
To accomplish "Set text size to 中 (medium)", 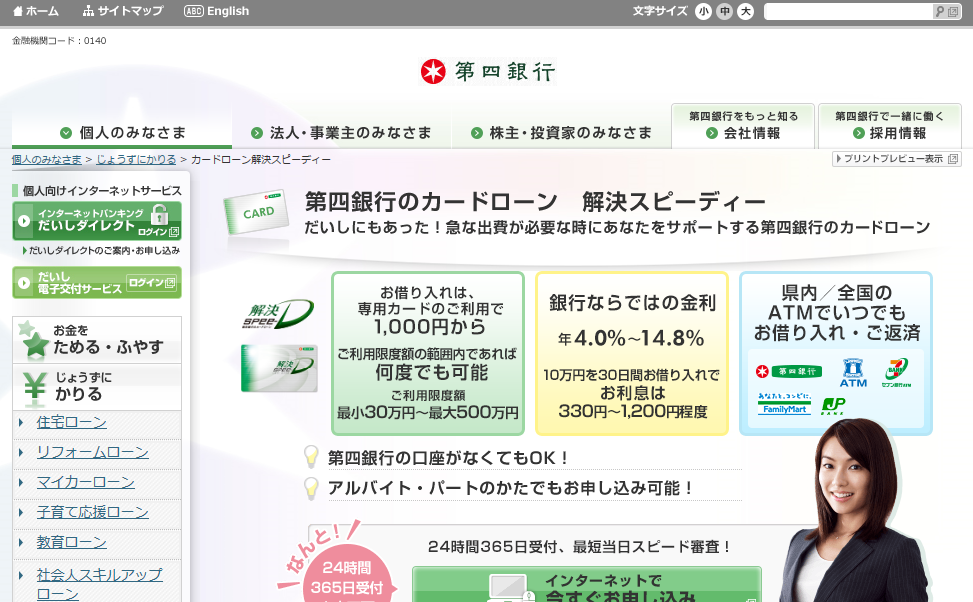I will click(724, 11).
